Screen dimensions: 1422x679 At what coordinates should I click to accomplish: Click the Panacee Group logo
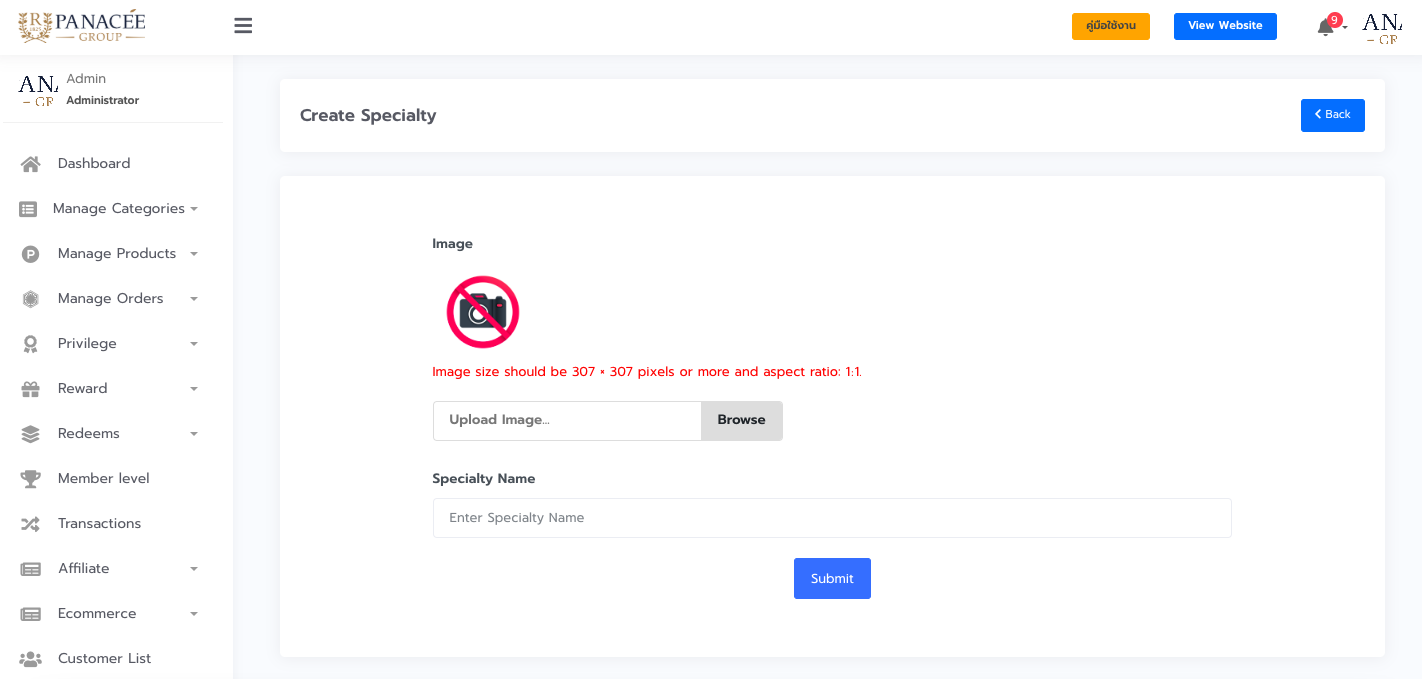(82, 26)
